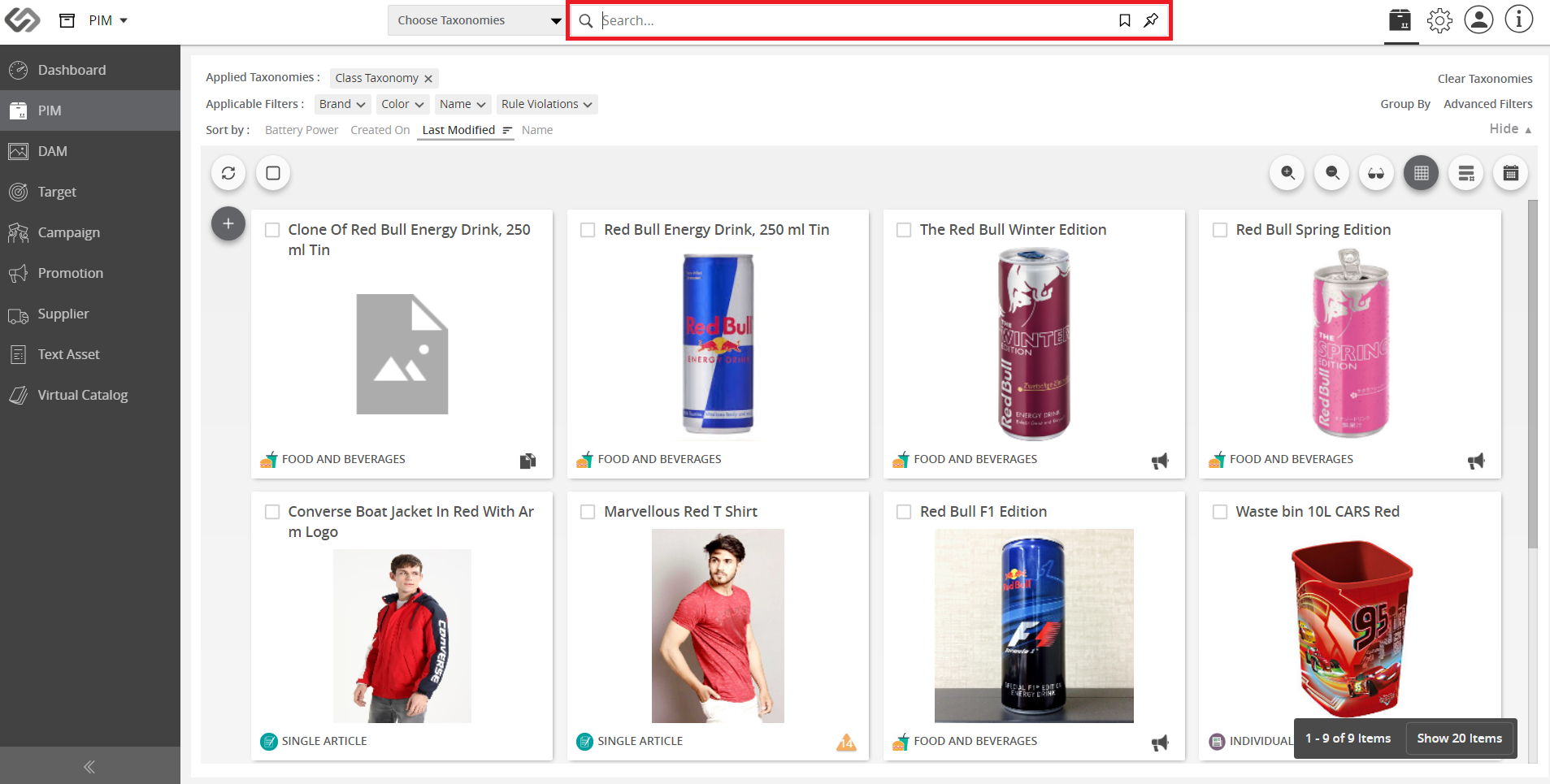Check The Red Bull Winter Edition item
Screen dimensions: 1550x784
click(x=904, y=230)
